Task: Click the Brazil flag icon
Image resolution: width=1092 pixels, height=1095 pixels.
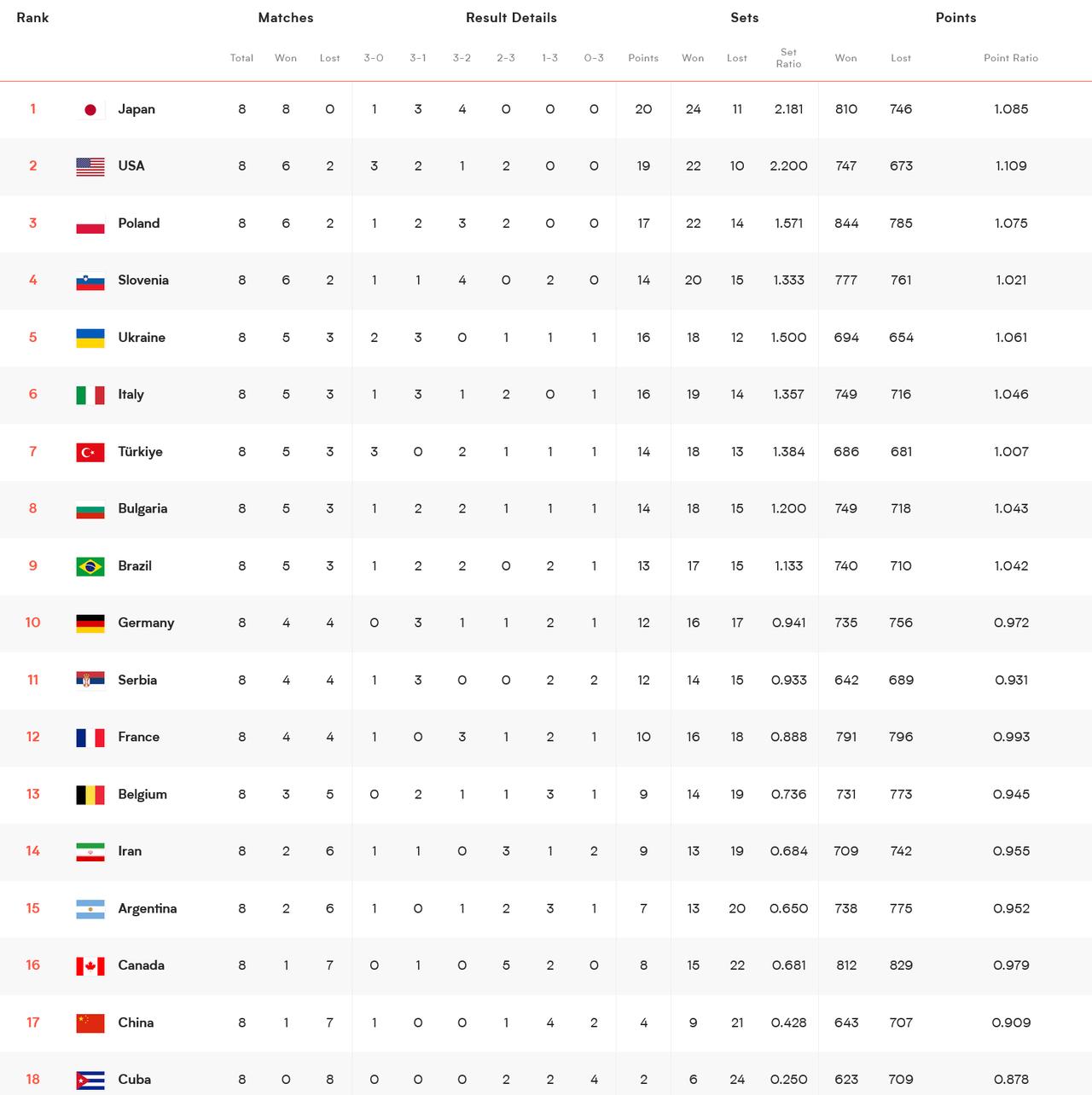Action: click(x=90, y=566)
